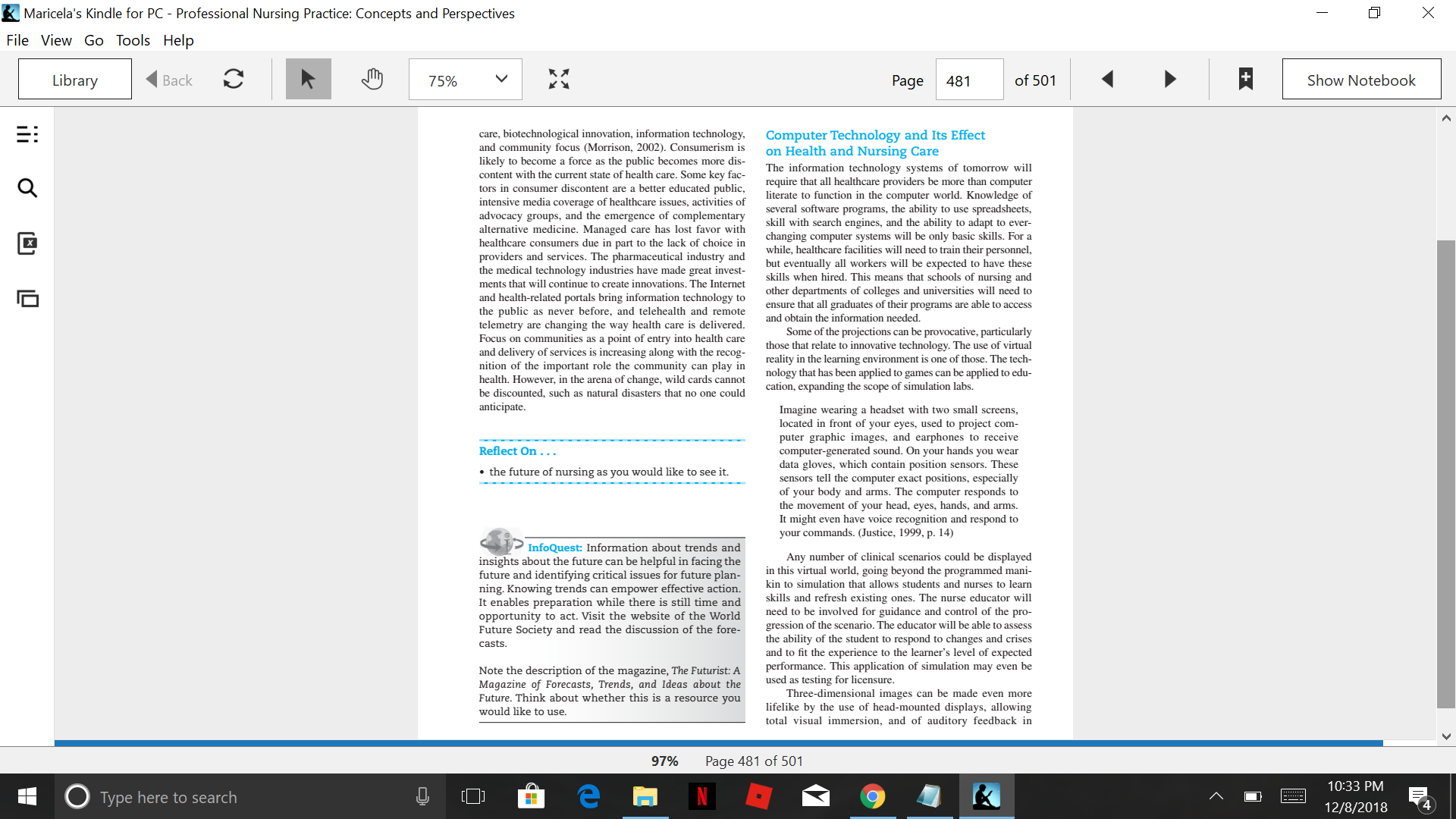Click the 97% progress text

pyautogui.click(x=664, y=761)
